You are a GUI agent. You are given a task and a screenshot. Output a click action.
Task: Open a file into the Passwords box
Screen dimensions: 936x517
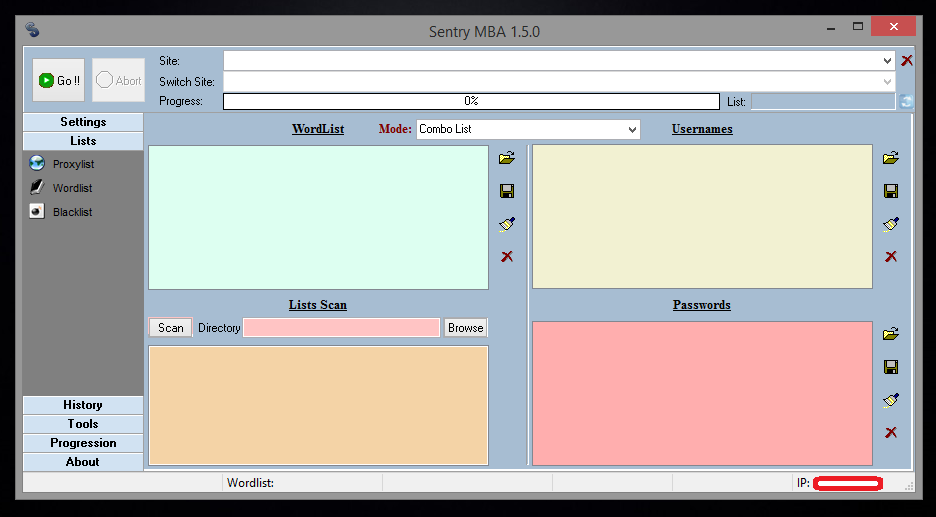[x=891, y=334]
